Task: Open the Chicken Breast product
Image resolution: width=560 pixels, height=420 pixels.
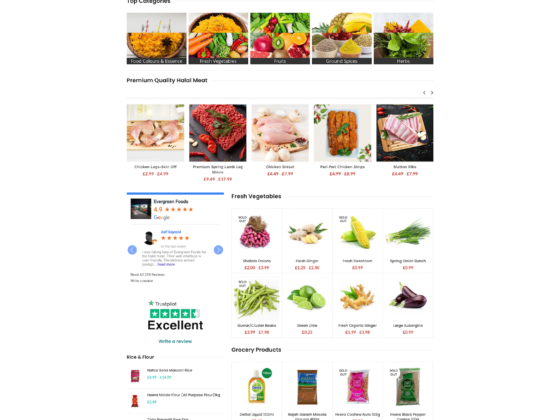Action: tap(280, 167)
